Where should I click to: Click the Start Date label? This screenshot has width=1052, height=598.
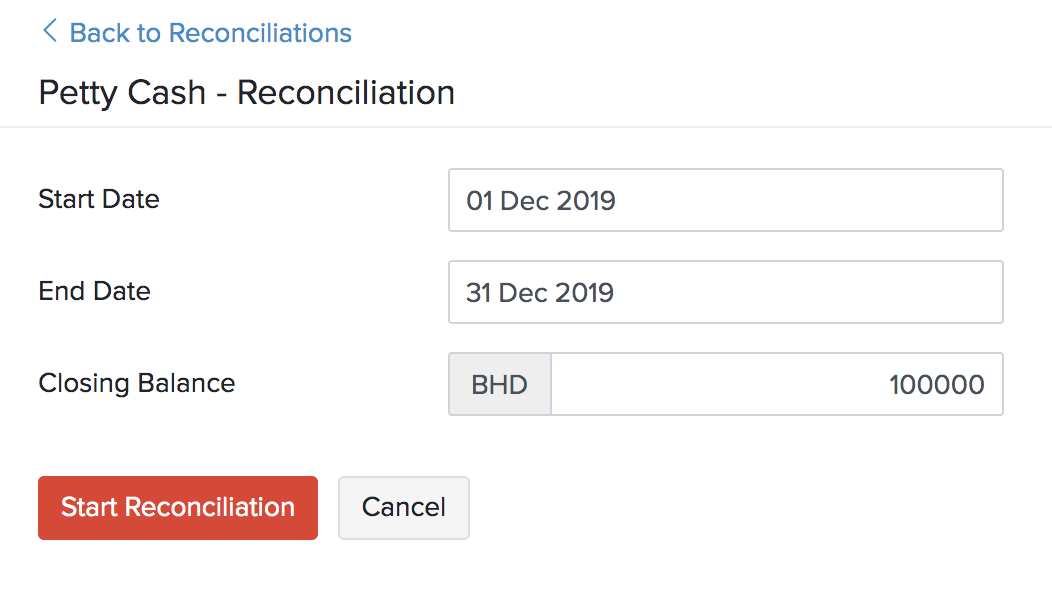click(99, 199)
